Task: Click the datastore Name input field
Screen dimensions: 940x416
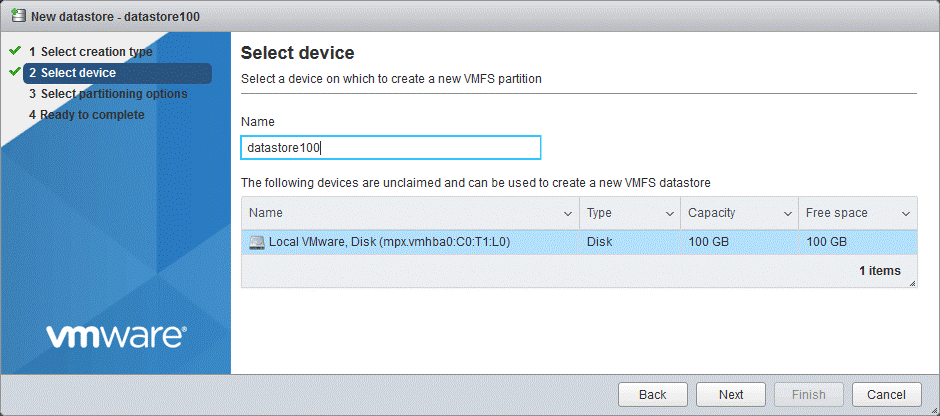Action: 391,148
